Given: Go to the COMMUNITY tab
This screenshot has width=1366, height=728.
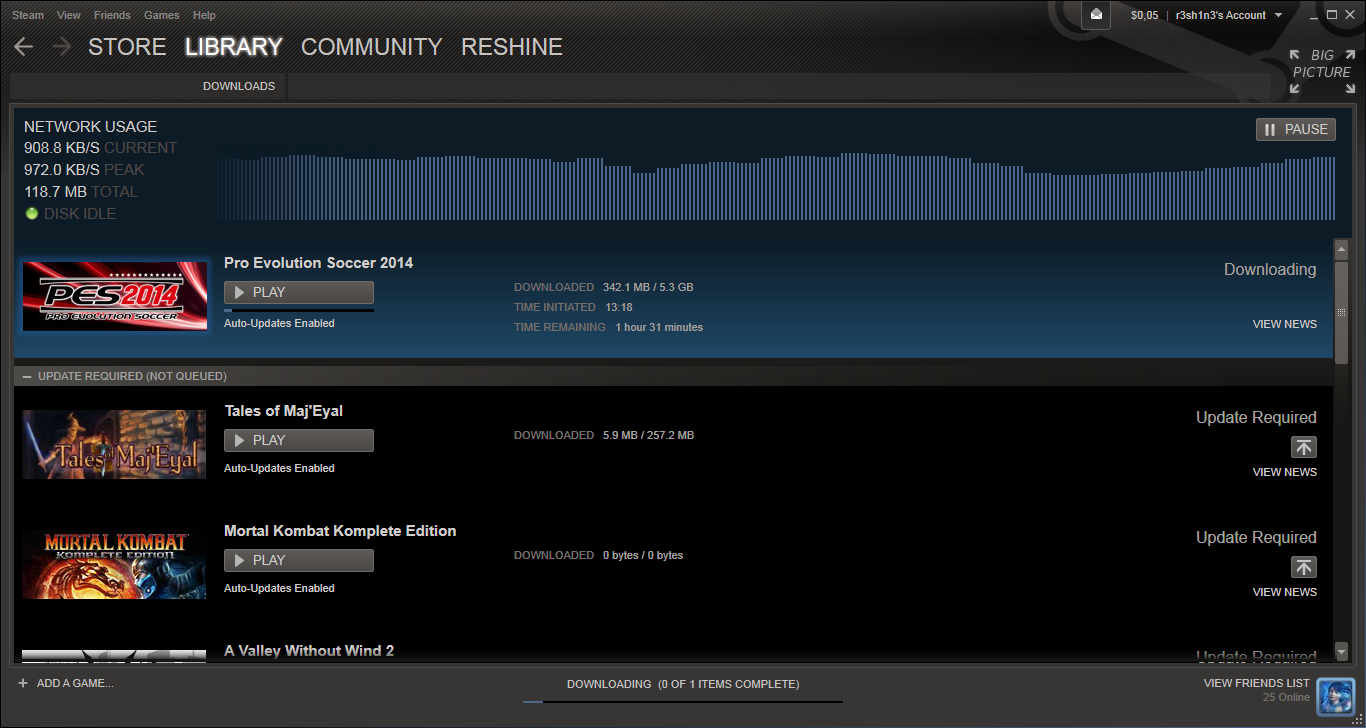Looking at the screenshot, I should (x=371, y=47).
